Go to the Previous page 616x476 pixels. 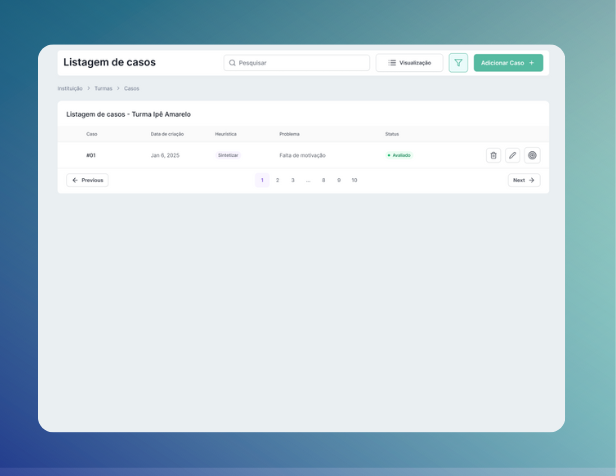tap(88, 180)
